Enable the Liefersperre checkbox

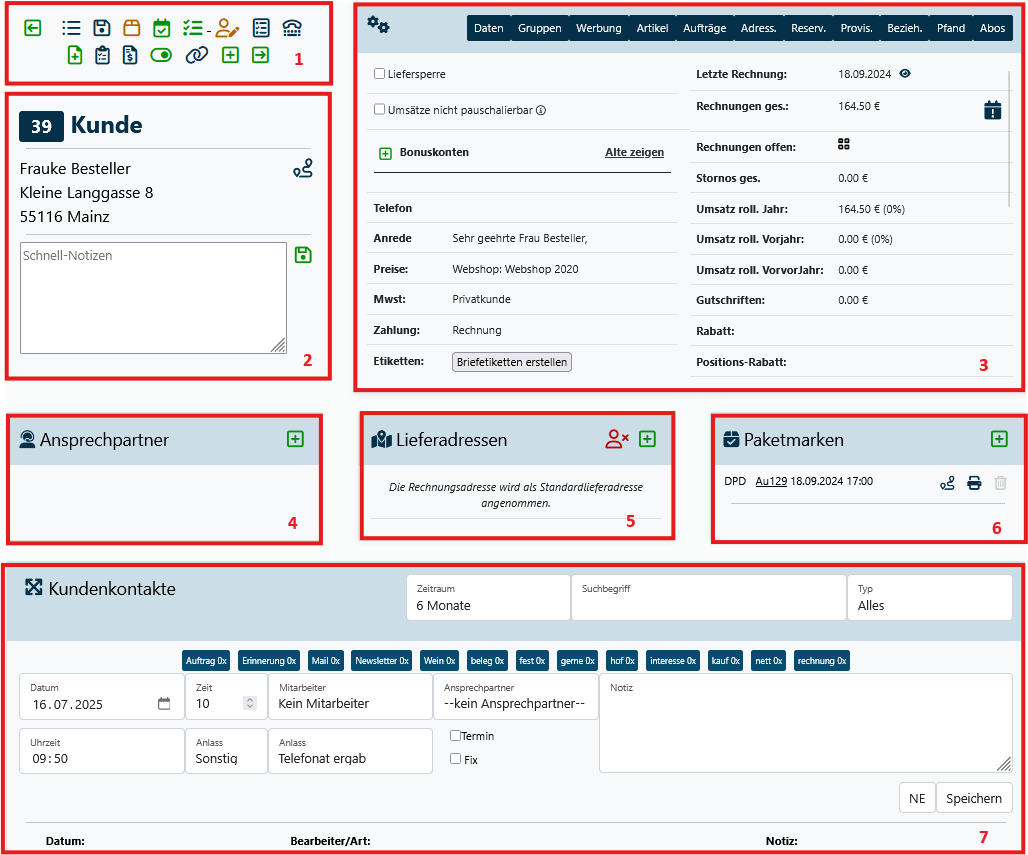pyautogui.click(x=379, y=74)
